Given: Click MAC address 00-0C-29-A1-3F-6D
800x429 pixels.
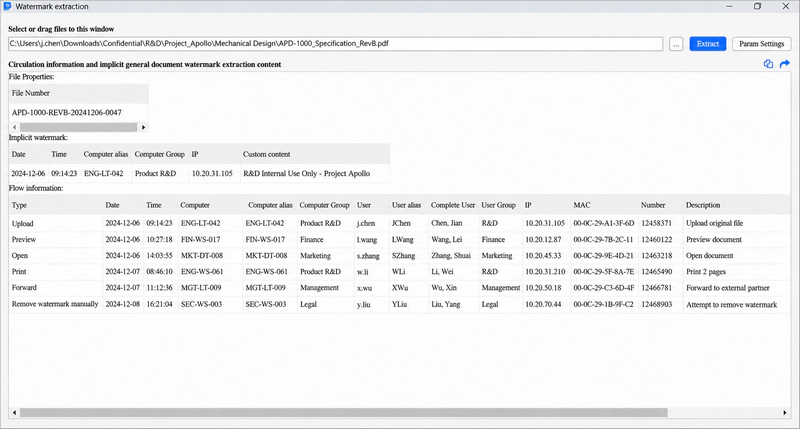Looking at the screenshot, I should click(604, 223).
